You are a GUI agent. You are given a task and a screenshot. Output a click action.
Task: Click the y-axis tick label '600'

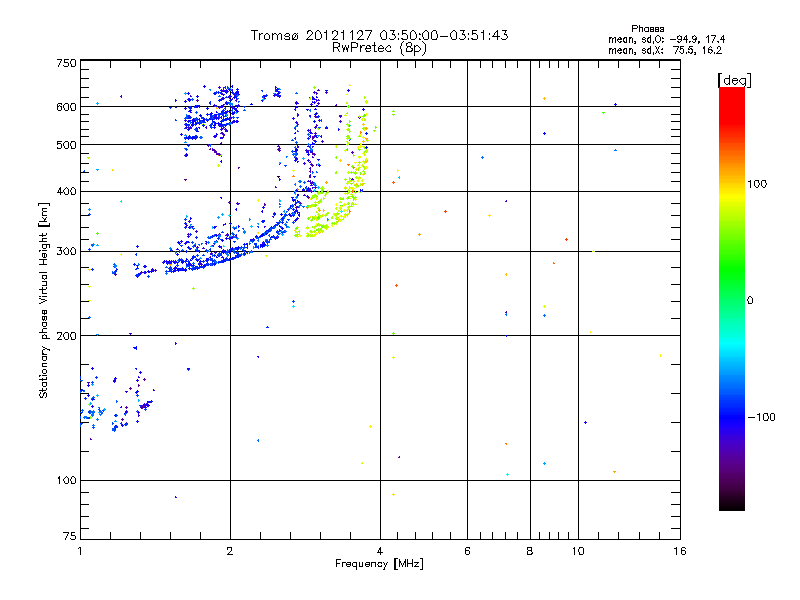coord(66,107)
